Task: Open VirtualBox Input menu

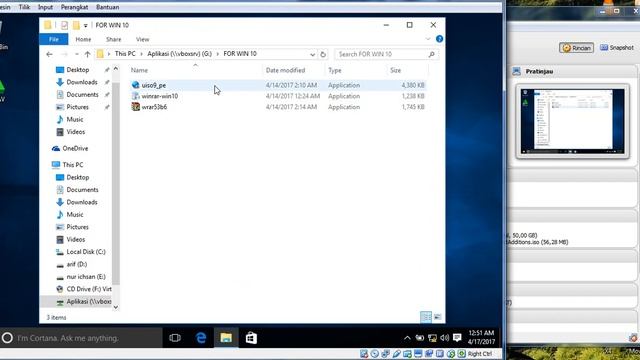Action: (45, 7)
